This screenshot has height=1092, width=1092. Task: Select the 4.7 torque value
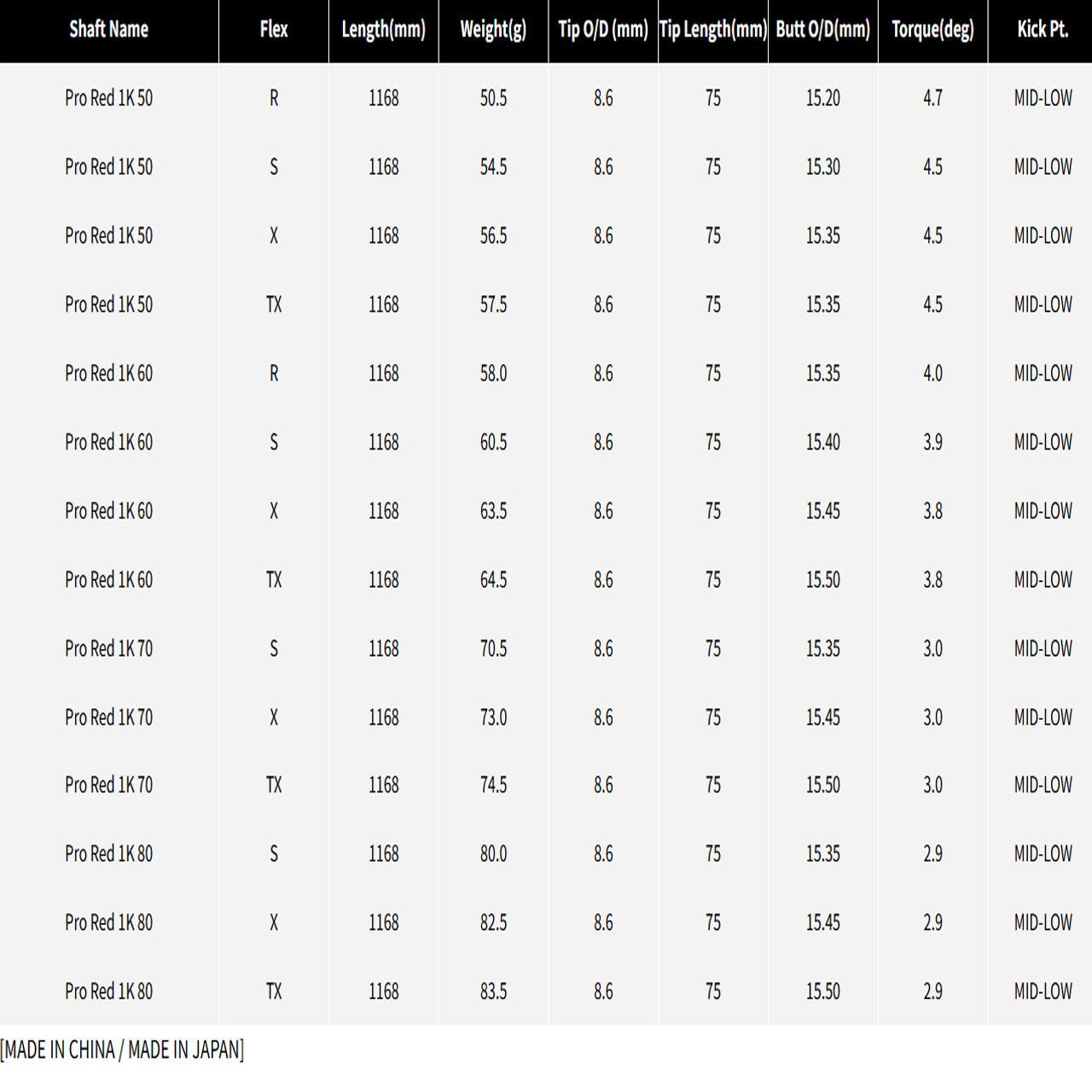click(932, 98)
